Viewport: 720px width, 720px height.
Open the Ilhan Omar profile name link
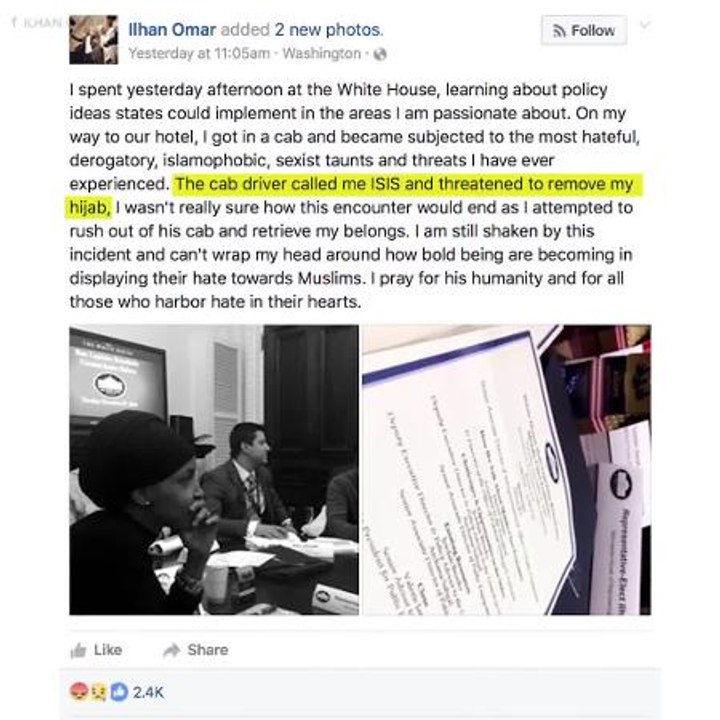click(x=172, y=30)
